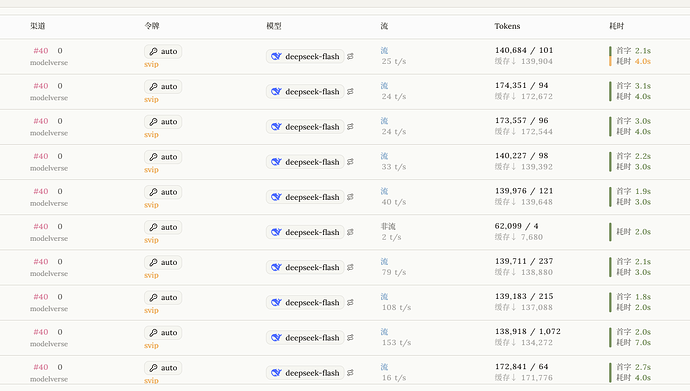Click the key icon in the 173,557 tokens row
The height and width of the screenshot is (391, 690).
pos(153,122)
